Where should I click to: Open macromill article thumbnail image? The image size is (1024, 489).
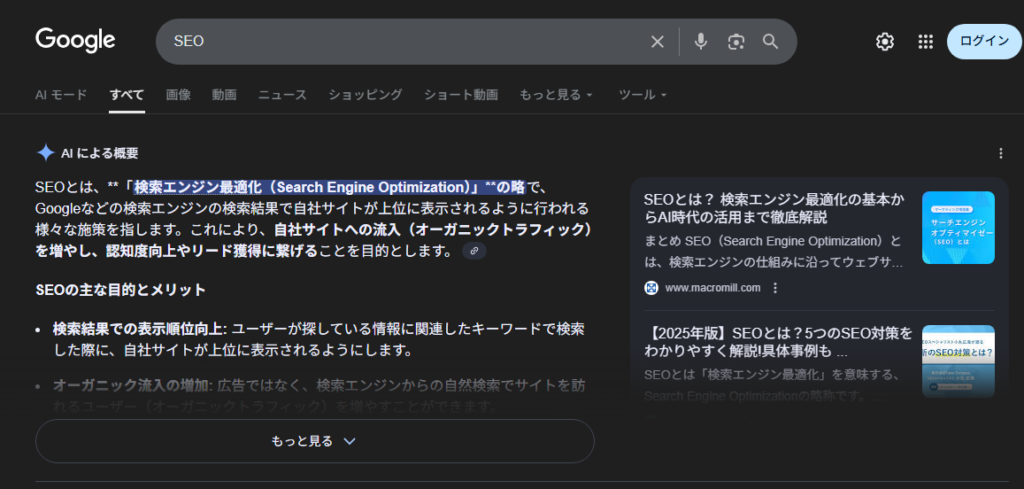pyautogui.click(x=958, y=227)
